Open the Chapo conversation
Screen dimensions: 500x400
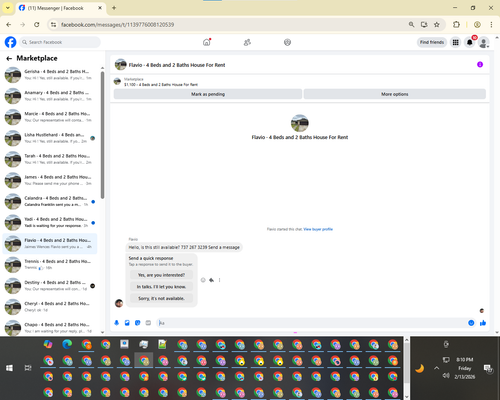point(50,328)
